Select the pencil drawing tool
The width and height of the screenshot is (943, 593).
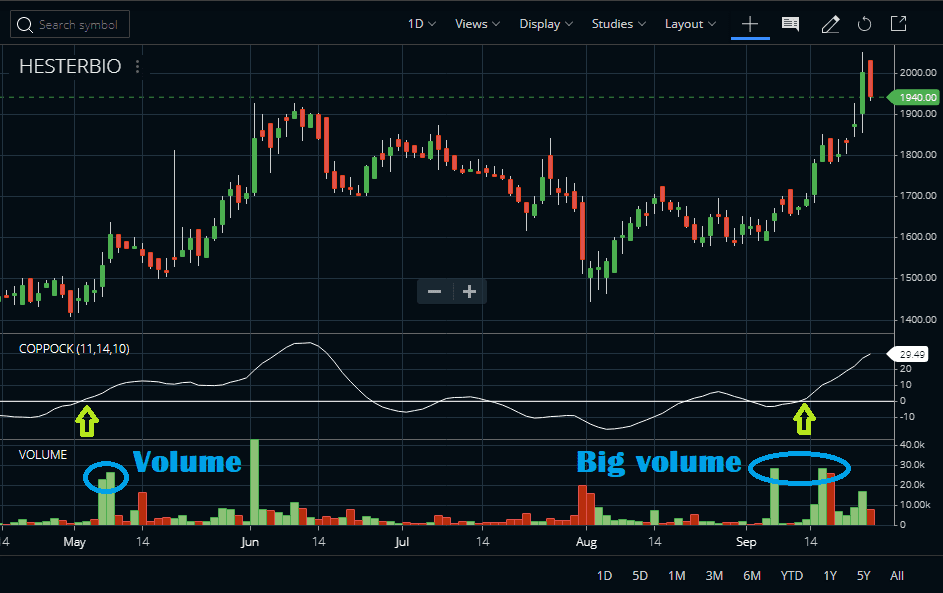[831, 24]
